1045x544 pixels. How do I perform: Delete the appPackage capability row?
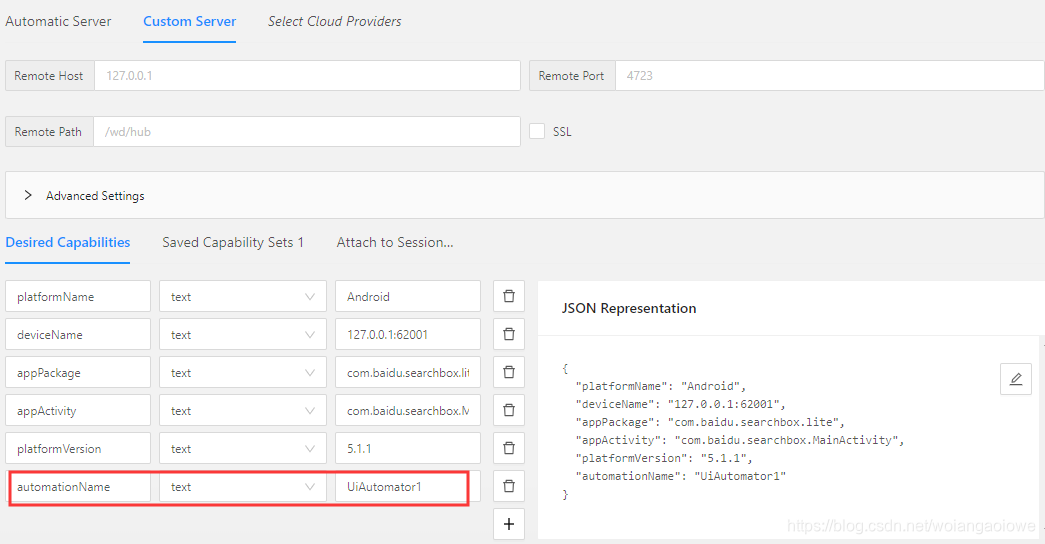[509, 373]
